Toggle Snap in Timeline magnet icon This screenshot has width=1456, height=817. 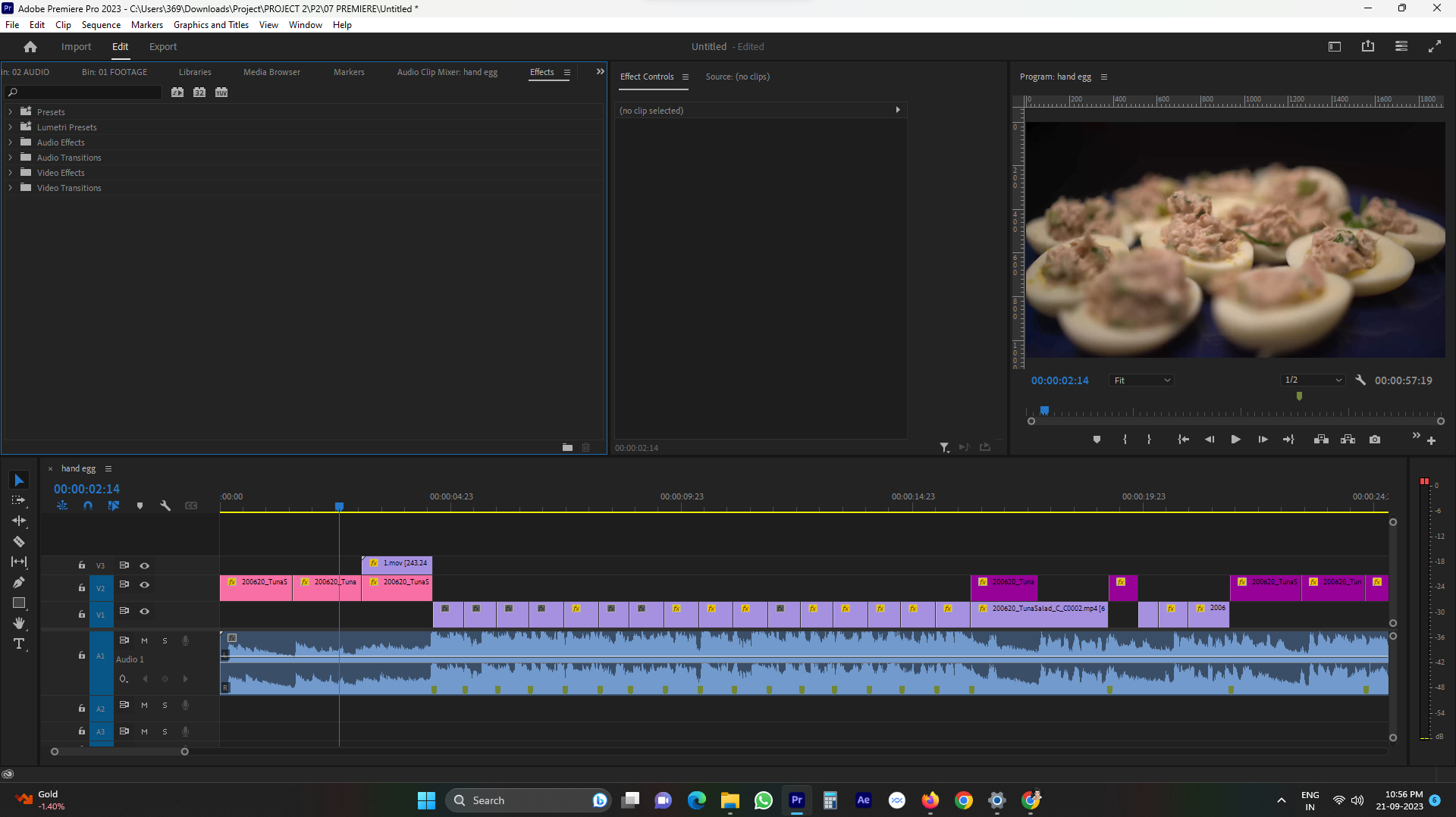pos(88,506)
